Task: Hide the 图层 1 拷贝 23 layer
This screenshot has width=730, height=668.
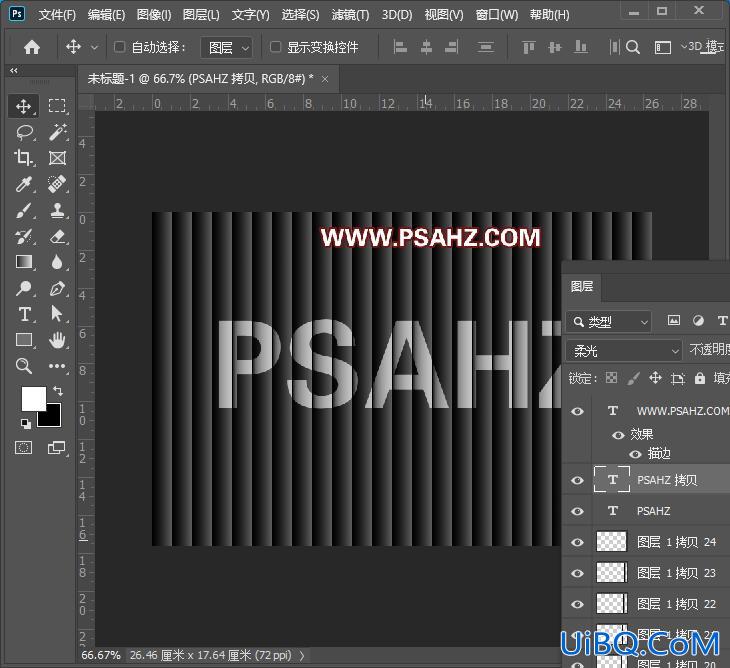Action: tap(577, 573)
